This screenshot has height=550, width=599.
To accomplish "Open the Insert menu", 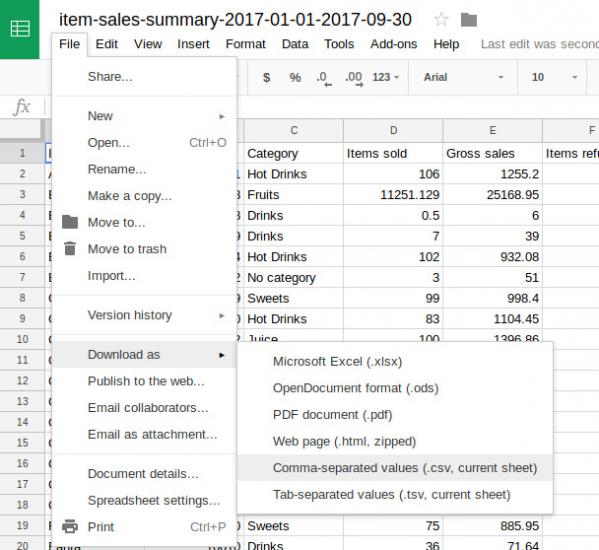I will (x=193, y=44).
